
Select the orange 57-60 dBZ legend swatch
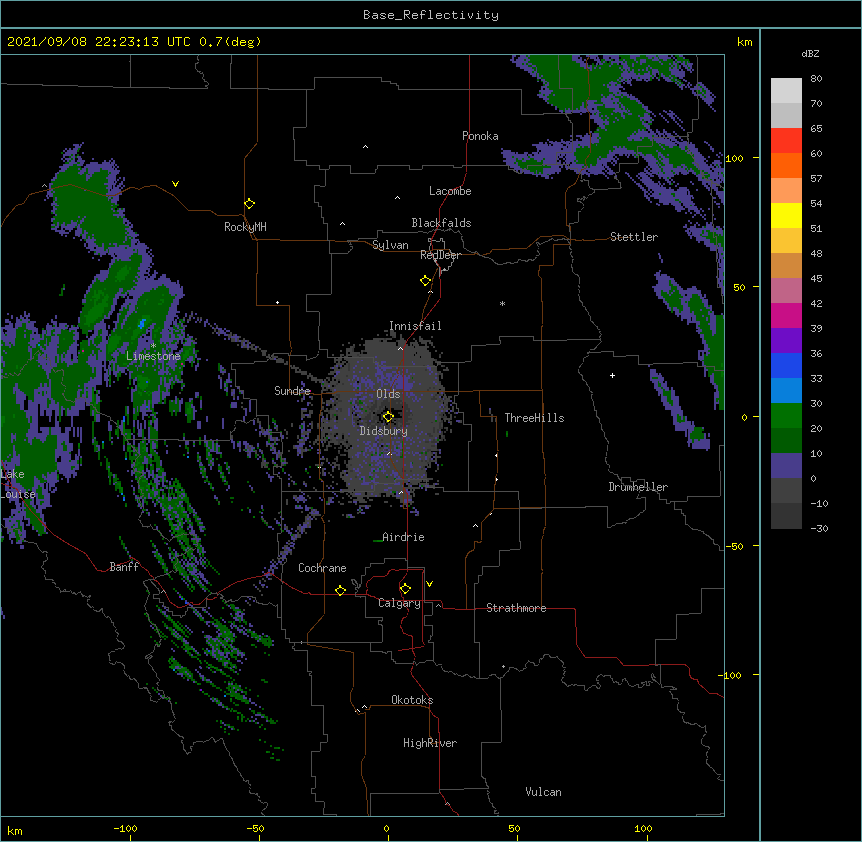[x=786, y=165]
